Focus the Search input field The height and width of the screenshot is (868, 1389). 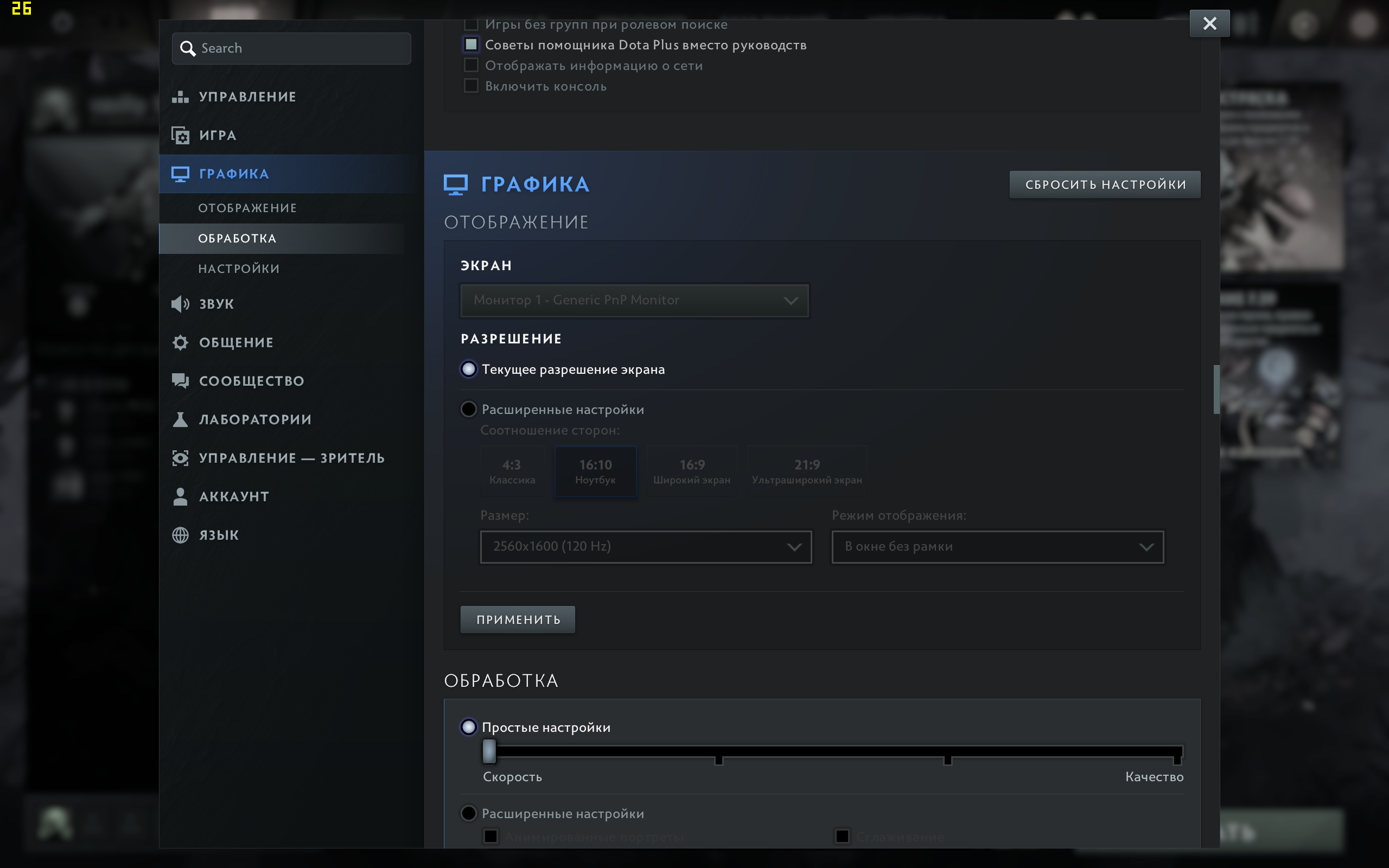tap(291, 48)
